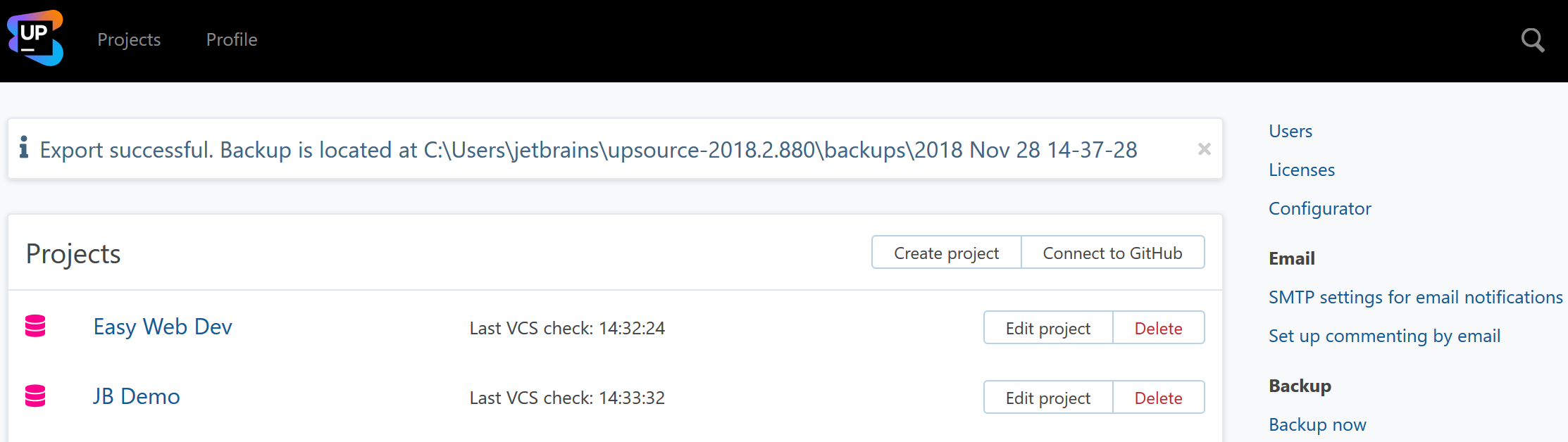
Task: Open the Profile menu item
Action: [x=232, y=40]
